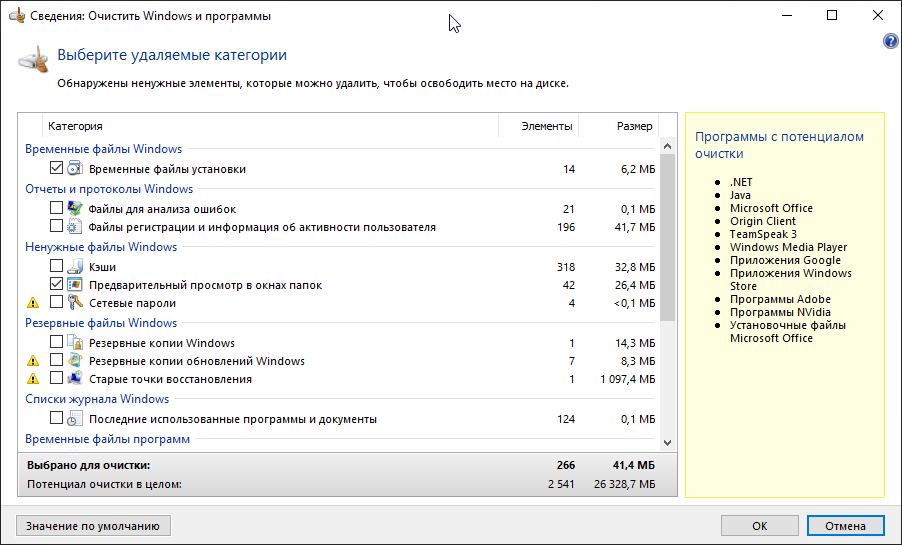Click the Кэши category icon
This screenshot has height=545, width=902.
[75, 267]
